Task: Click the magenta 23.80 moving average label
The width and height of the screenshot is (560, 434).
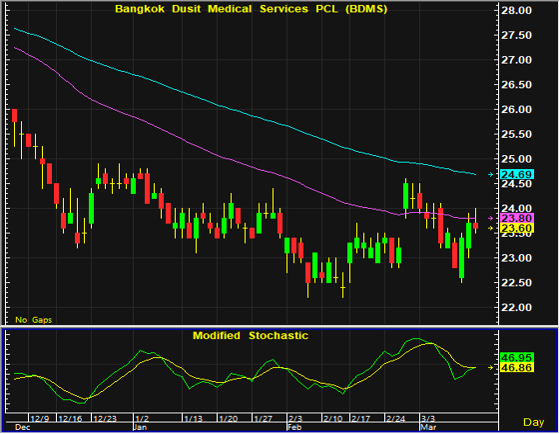Action: click(517, 218)
